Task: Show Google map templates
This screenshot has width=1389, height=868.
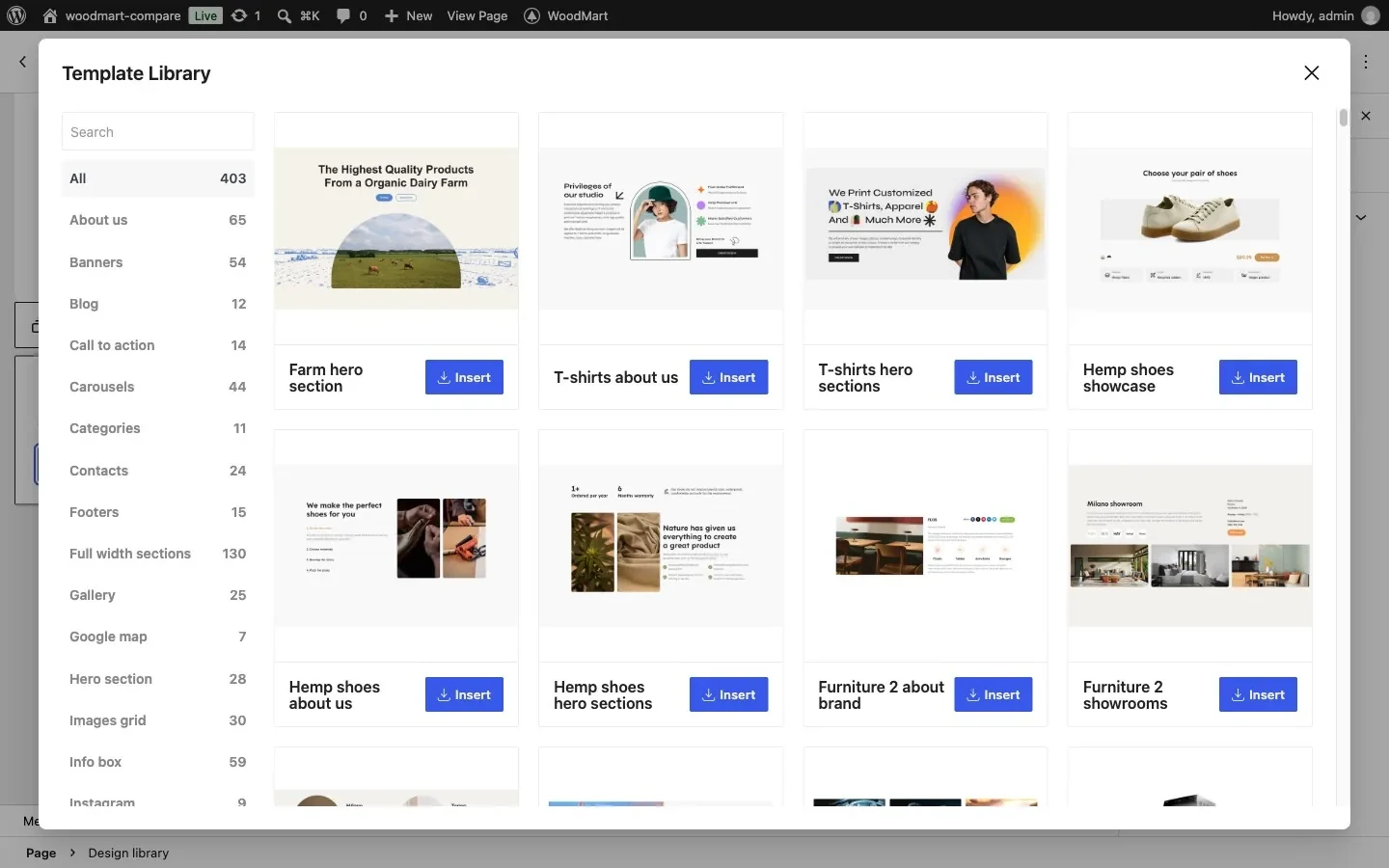Action: point(157,637)
